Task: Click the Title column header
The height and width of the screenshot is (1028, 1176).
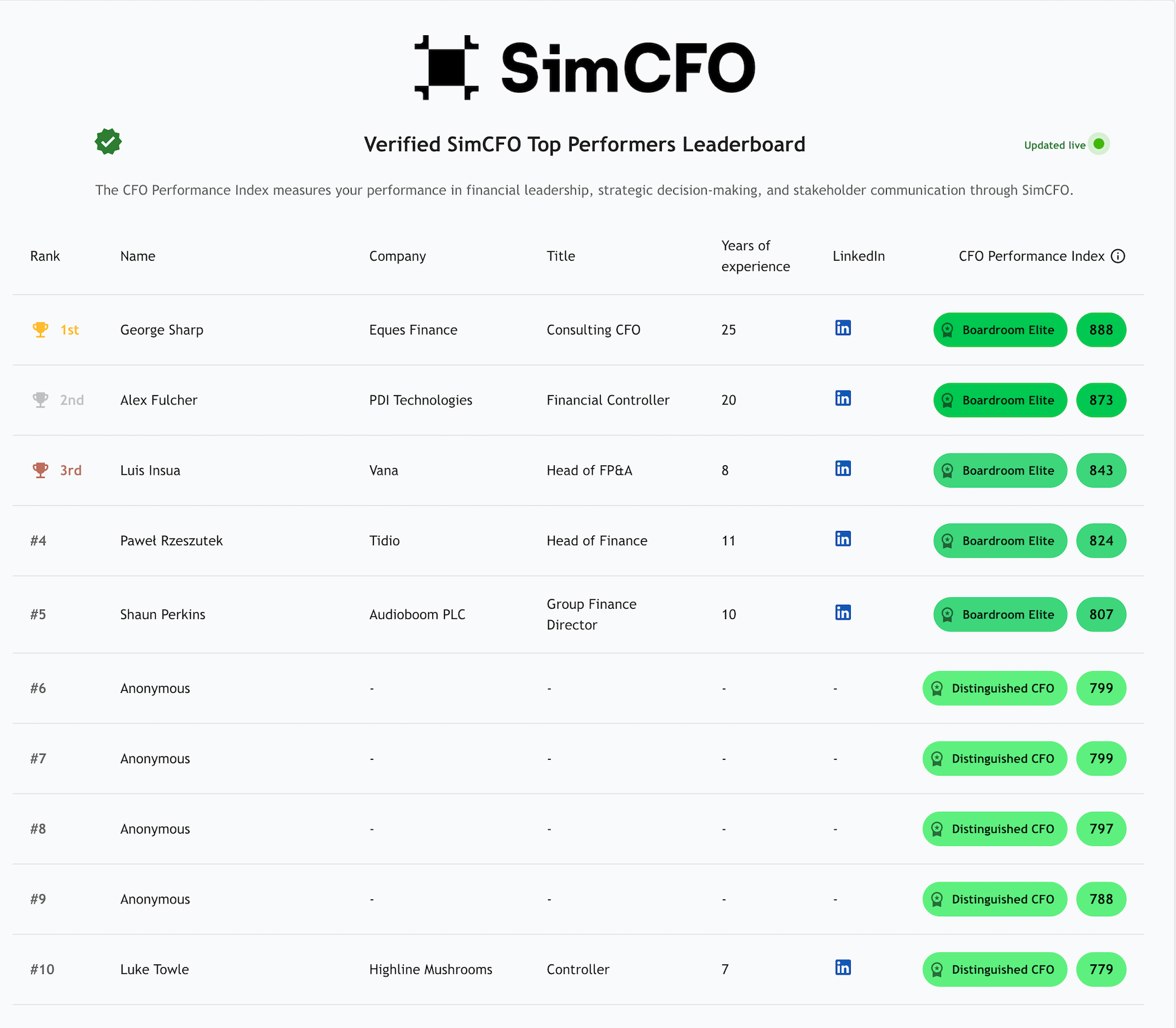Action: [x=561, y=257]
